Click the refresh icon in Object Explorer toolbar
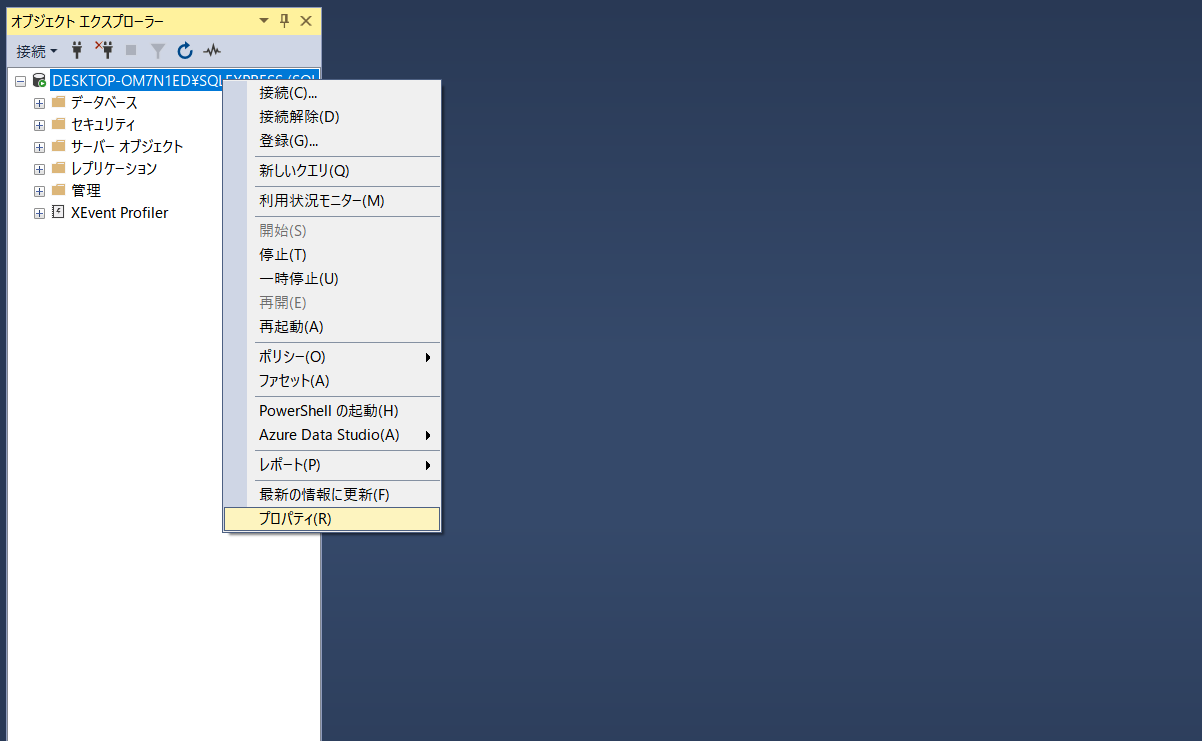 (185, 50)
